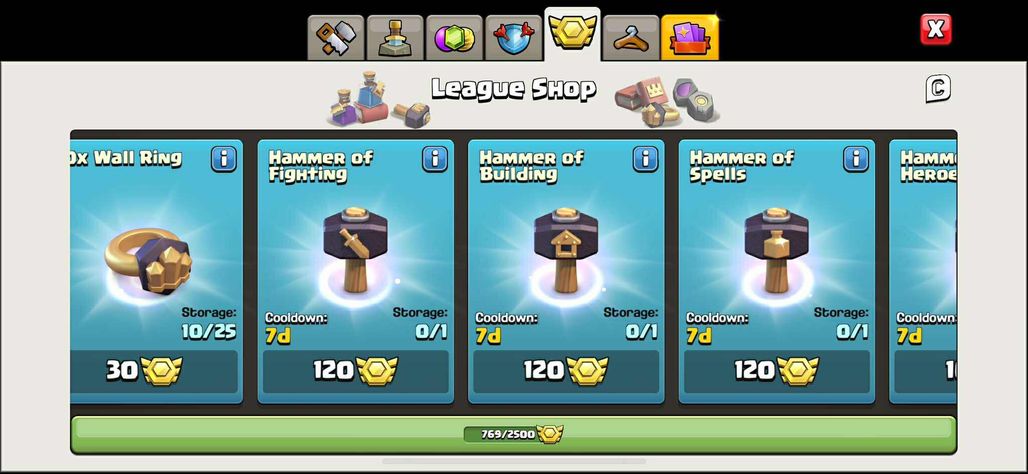Select the Wall Ring item image

click(x=148, y=261)
